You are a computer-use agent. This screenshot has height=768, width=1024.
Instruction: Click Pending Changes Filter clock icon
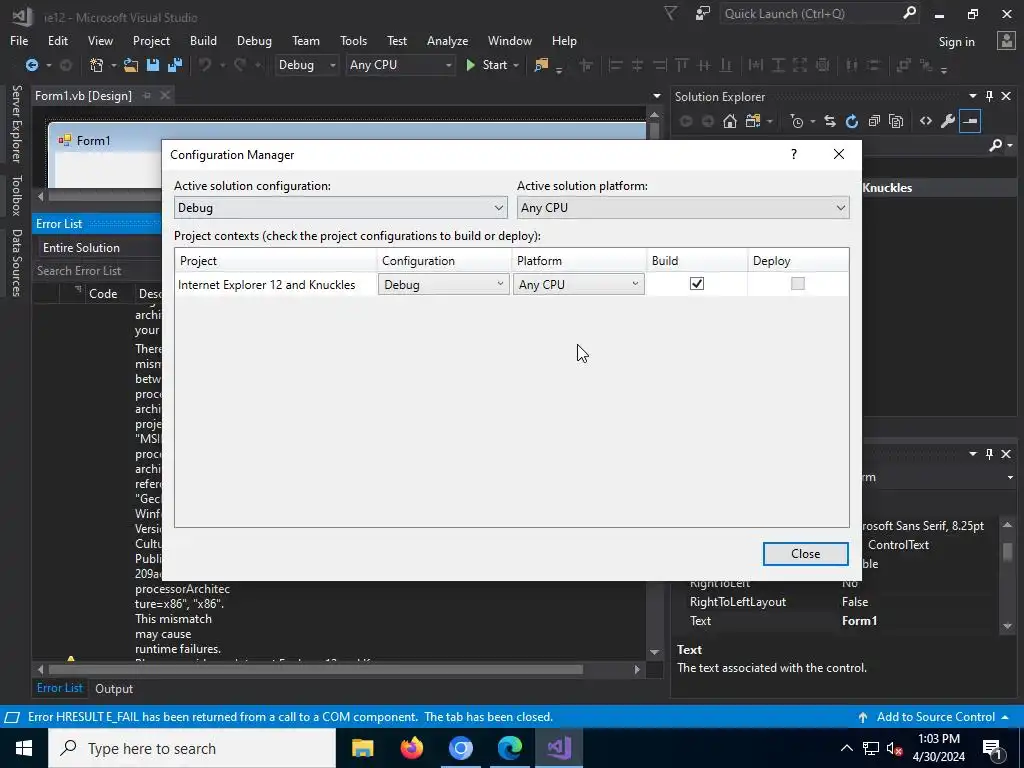pos(797,121)
